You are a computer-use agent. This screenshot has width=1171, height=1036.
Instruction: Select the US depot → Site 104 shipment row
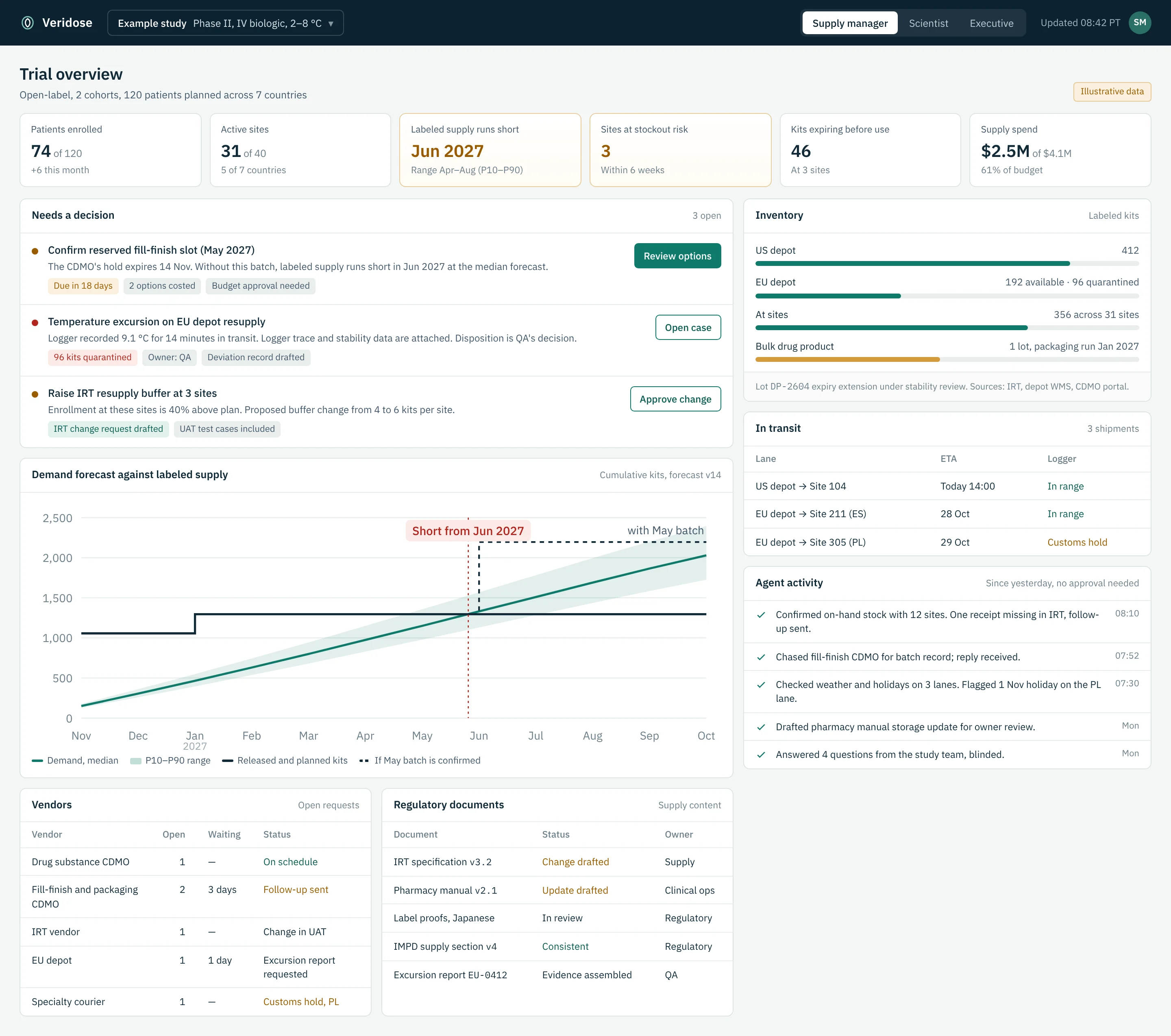point(947,486)
